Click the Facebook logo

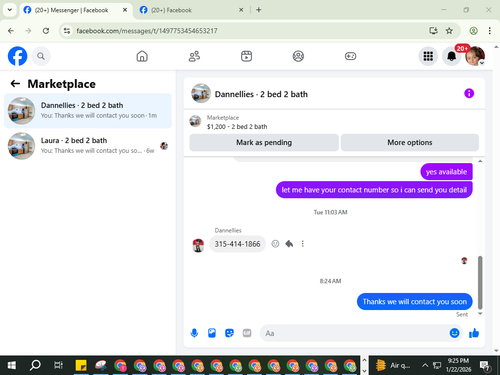click(x=17, y=56)
